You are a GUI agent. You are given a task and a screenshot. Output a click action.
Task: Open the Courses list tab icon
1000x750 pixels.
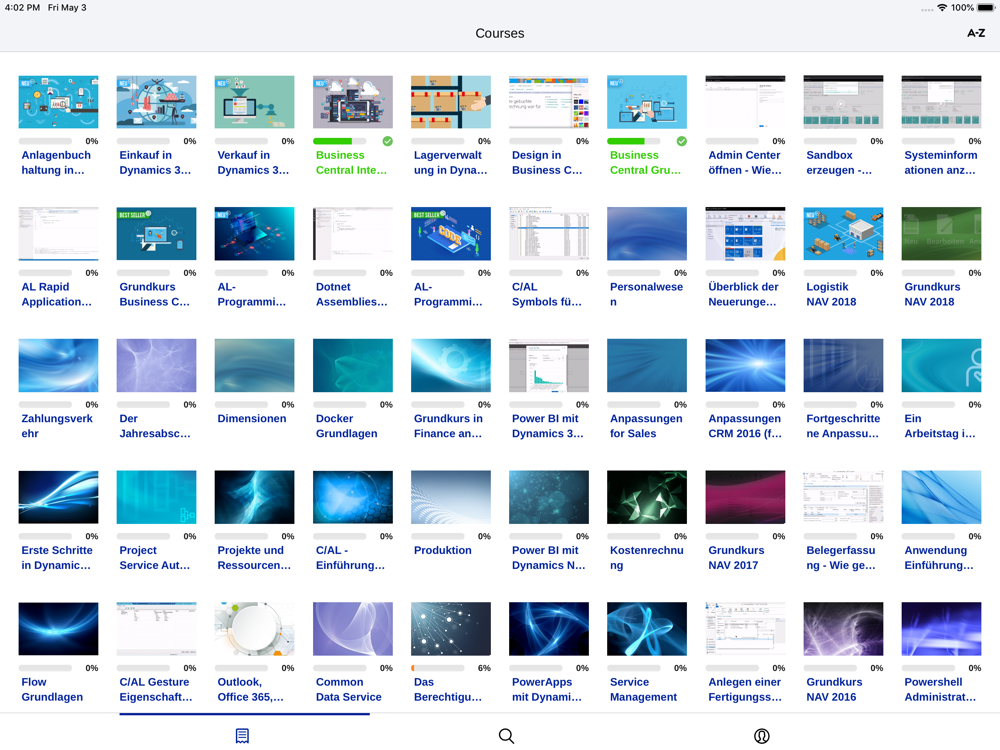pyautogui.click(x=242, y=735)
